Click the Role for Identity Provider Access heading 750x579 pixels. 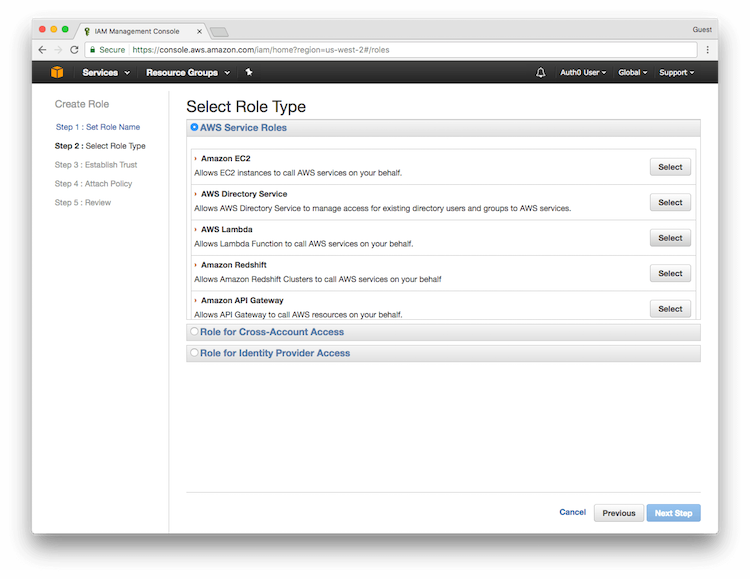(x=275, y=353)
